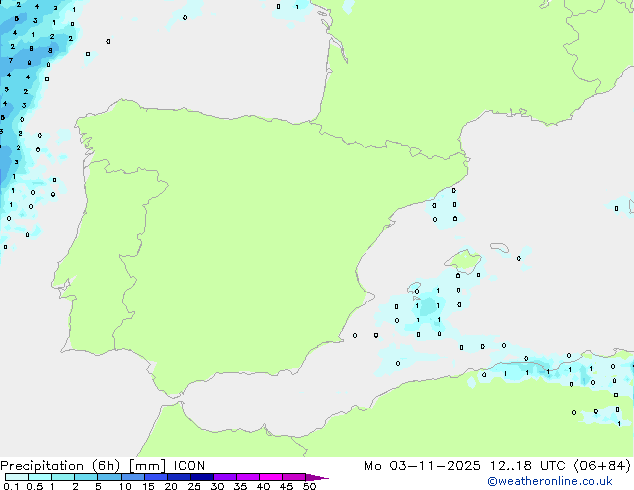Click the legend value "0.5"
The width and height of the screenshot is (634, 490).
34,486
